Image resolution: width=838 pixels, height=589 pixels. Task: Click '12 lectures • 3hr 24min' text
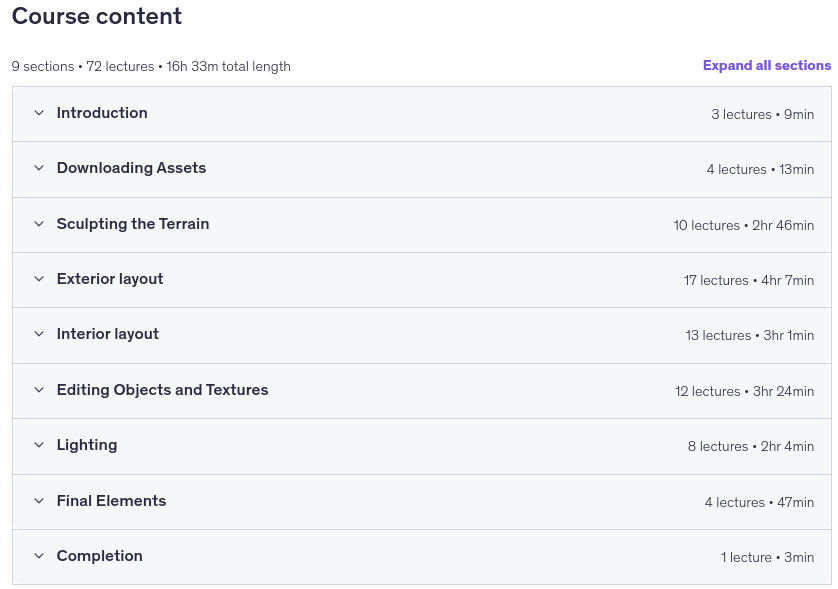click(744, 392)
